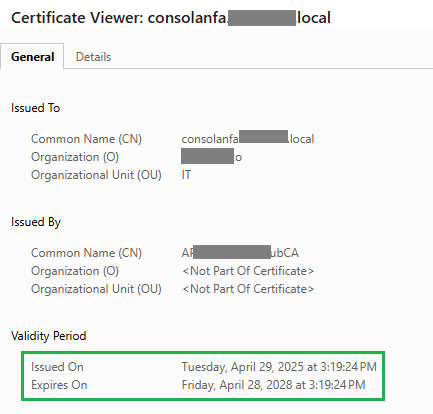Switch to the Details tab
This screenshot has width=433, height=414.
click(93, 57)
